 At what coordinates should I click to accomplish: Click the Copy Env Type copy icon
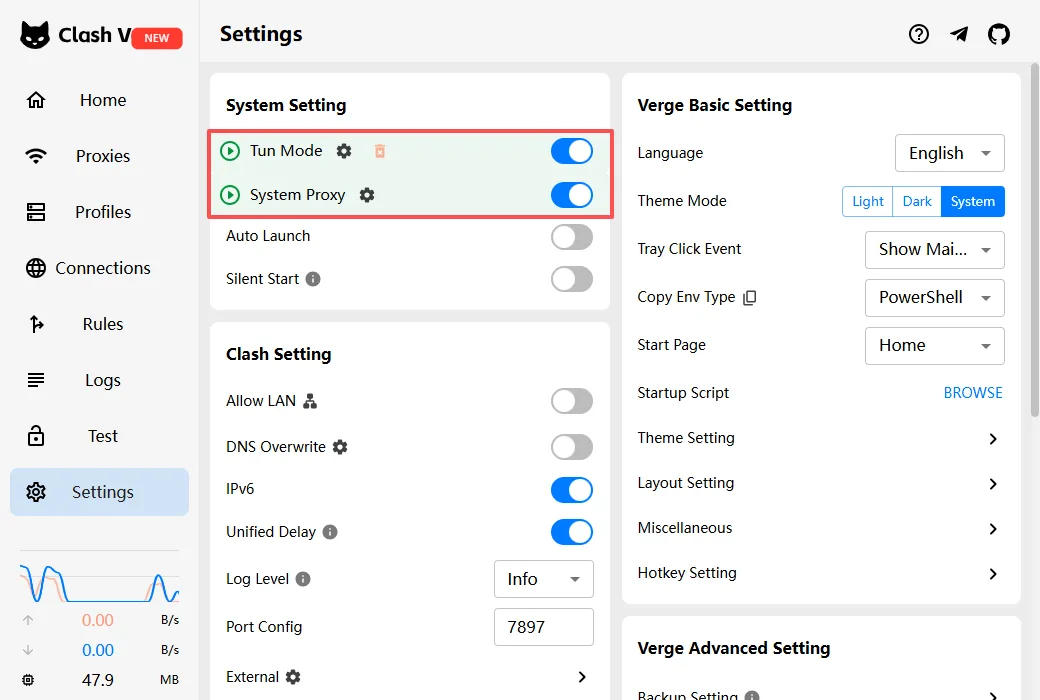[749, 297]
